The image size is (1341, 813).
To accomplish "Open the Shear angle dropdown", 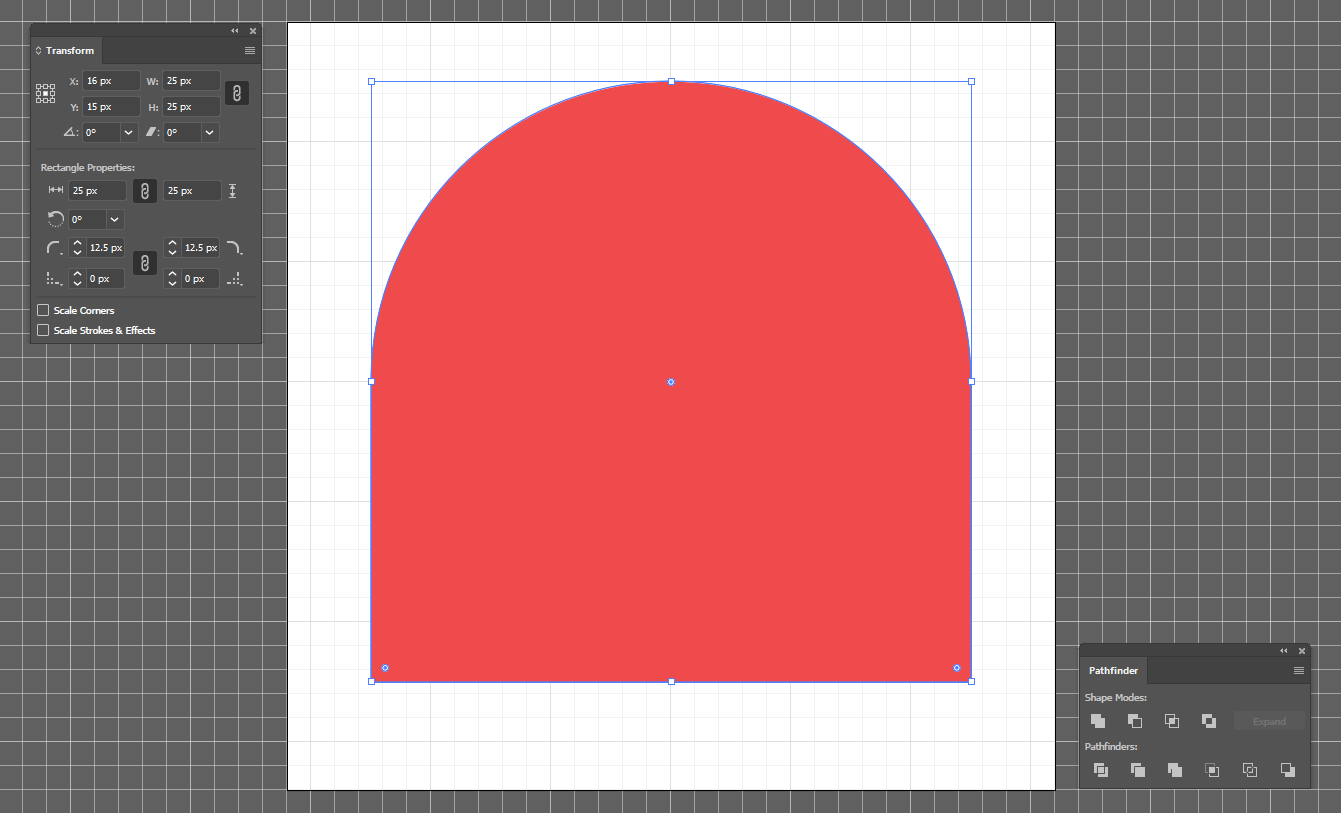I will pyautogui.click(x=209, y=132).
